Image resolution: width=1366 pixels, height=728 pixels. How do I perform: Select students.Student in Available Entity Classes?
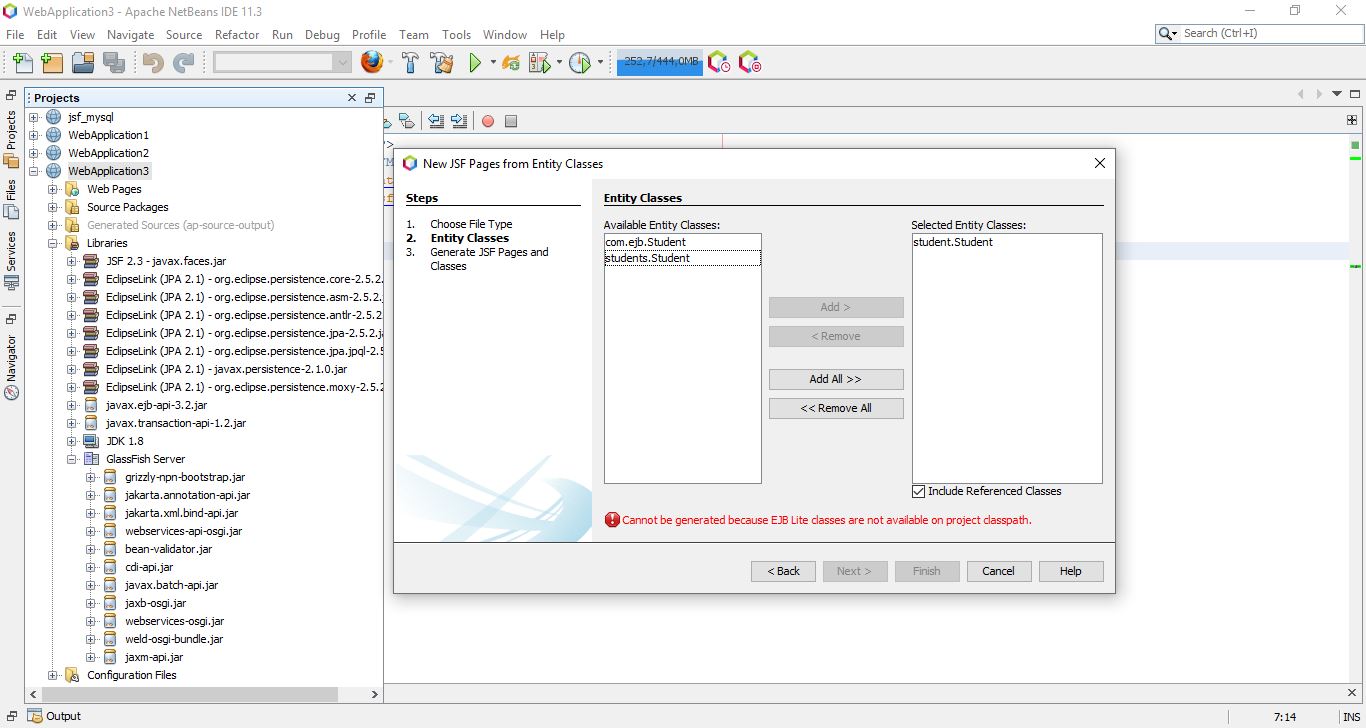(682, 258)
